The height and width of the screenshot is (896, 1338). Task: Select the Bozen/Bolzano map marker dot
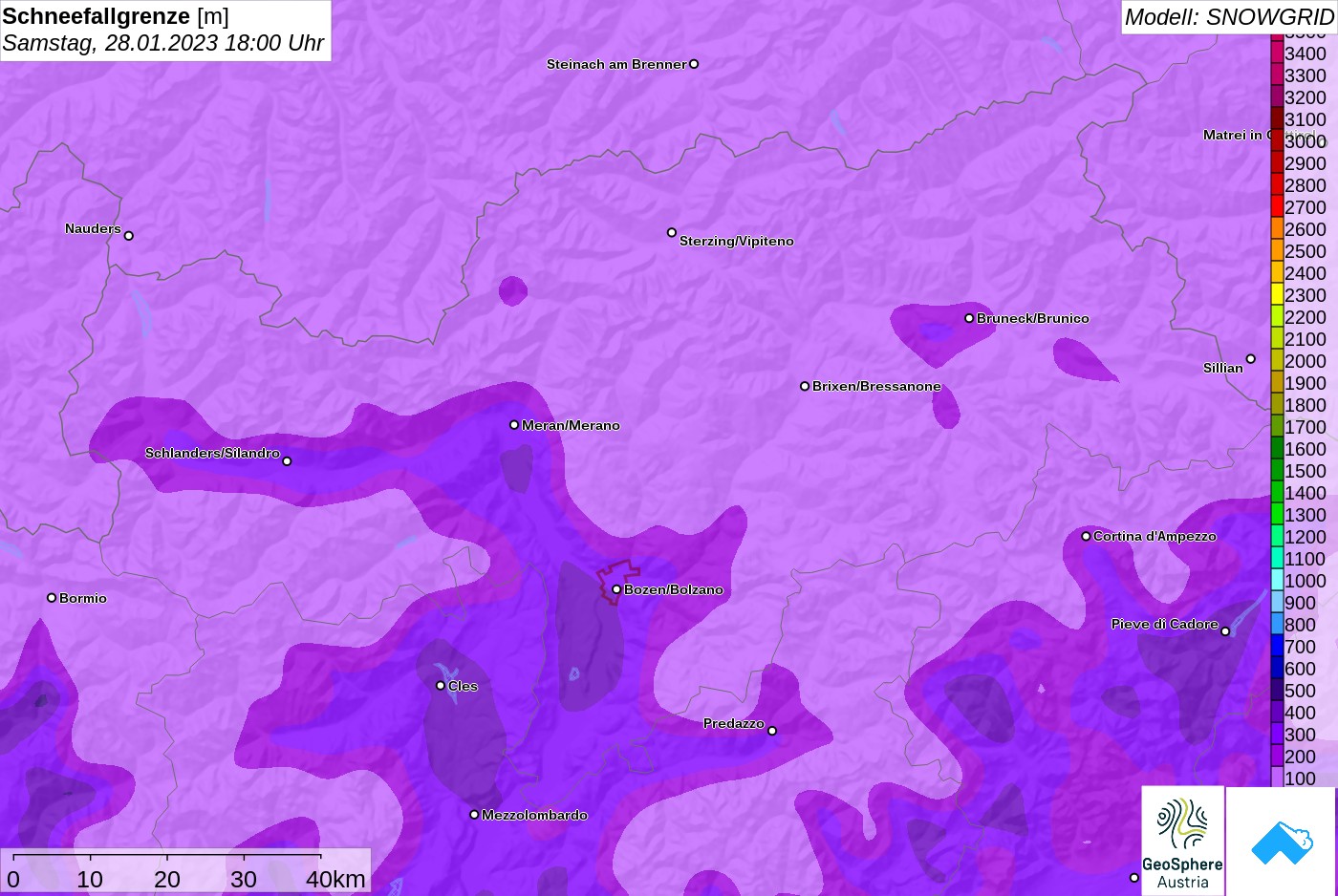pyautogui.click(x=616, y=589)
